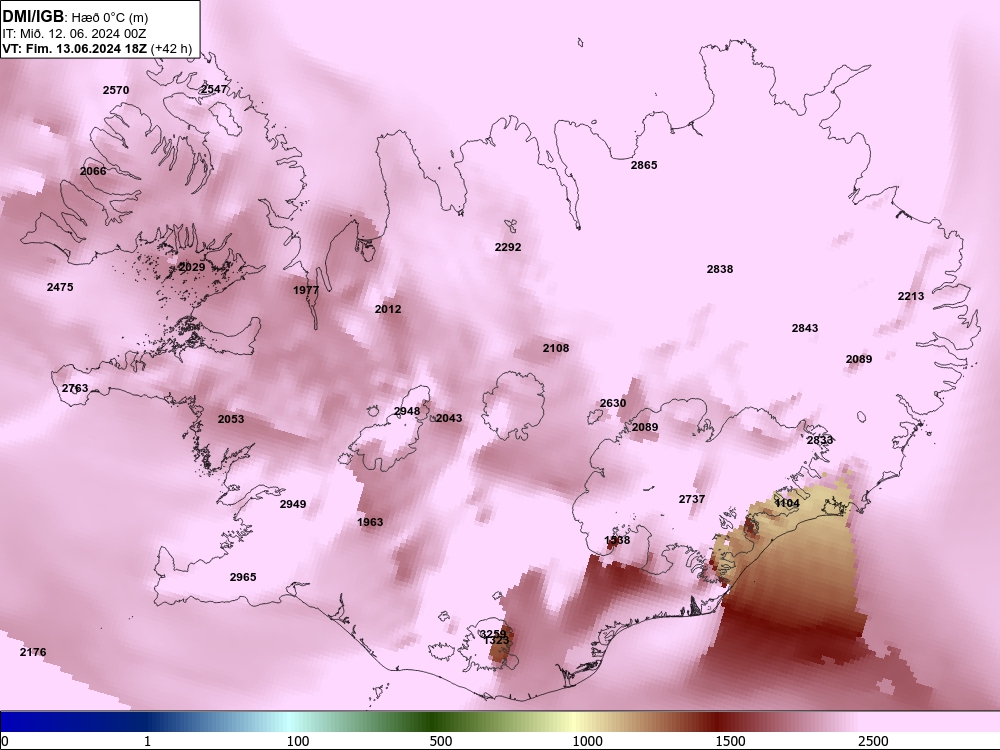
Task: Click the 2763 map label
Action: tap(75, 388)
